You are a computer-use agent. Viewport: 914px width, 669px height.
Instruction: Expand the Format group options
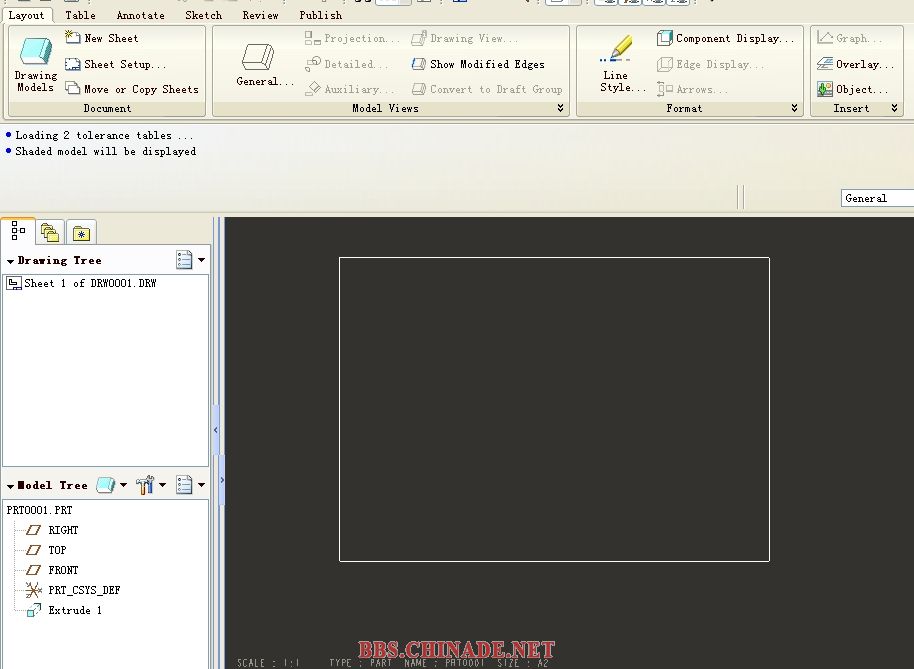pos(794,108)
